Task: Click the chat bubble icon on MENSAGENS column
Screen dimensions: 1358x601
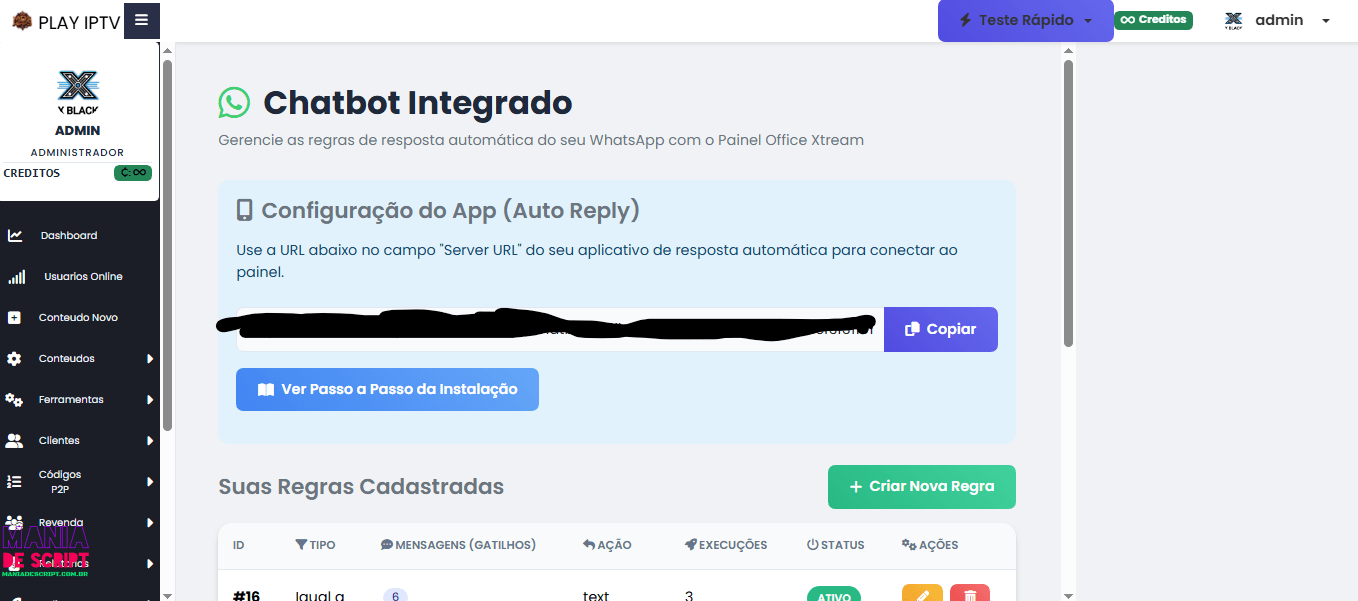Action: click(387, 545)
